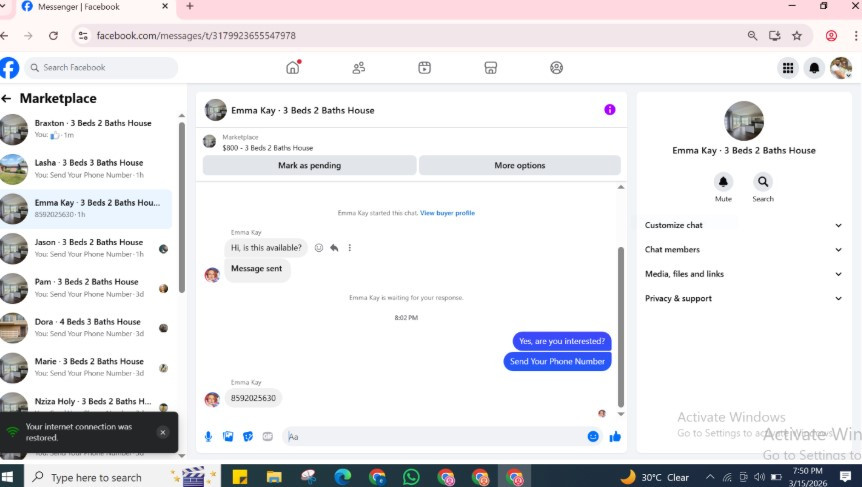Viewport: 862px width, 487px height.
Task: Click the Emma Kay chat header title
Action: tap(302, 110)
